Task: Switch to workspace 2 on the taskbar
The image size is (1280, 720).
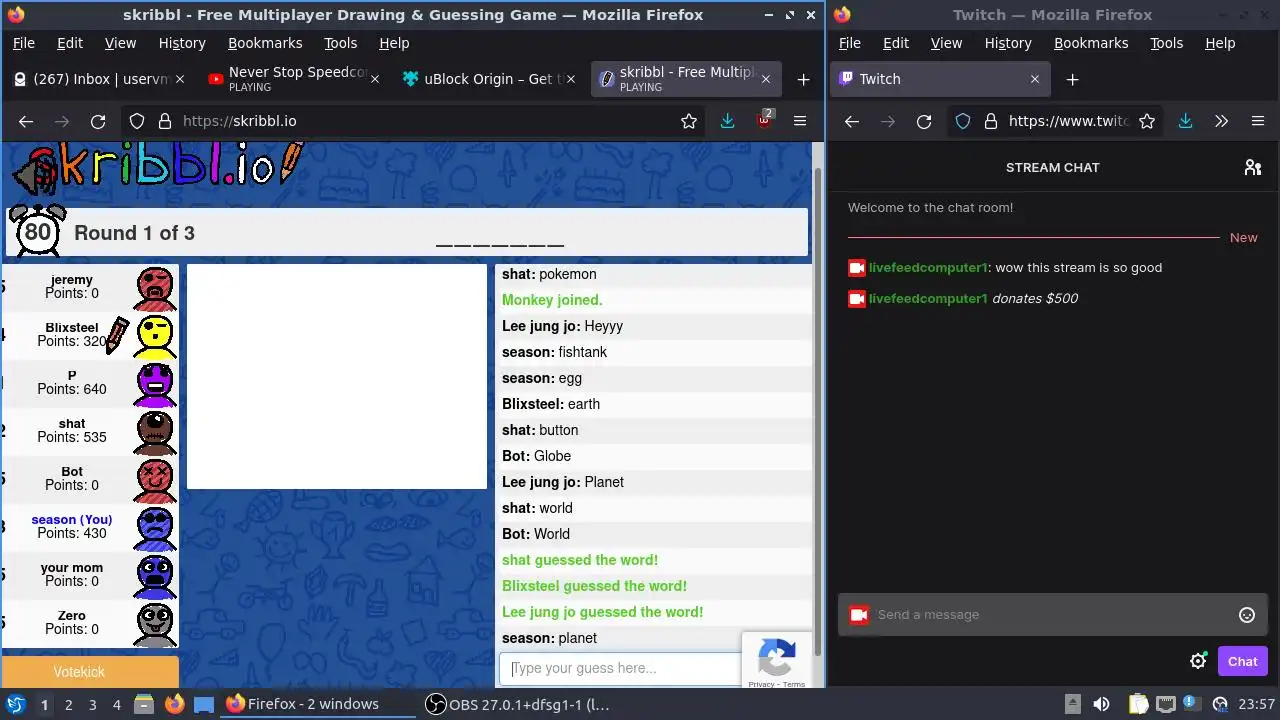Action: pos(68,704)
